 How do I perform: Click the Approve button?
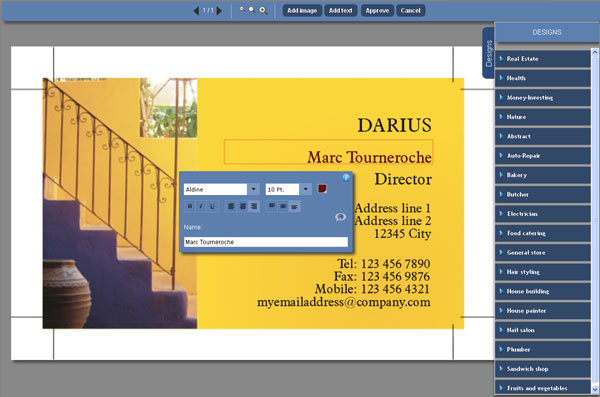377,10
